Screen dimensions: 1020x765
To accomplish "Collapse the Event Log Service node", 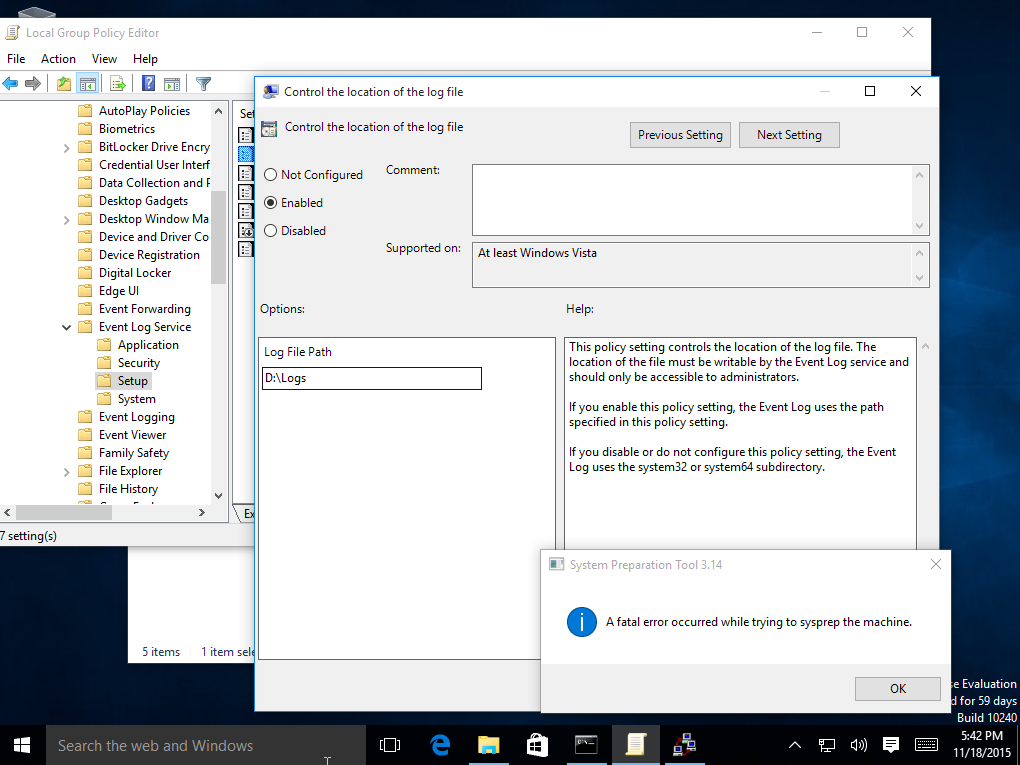I will [66, 327].
